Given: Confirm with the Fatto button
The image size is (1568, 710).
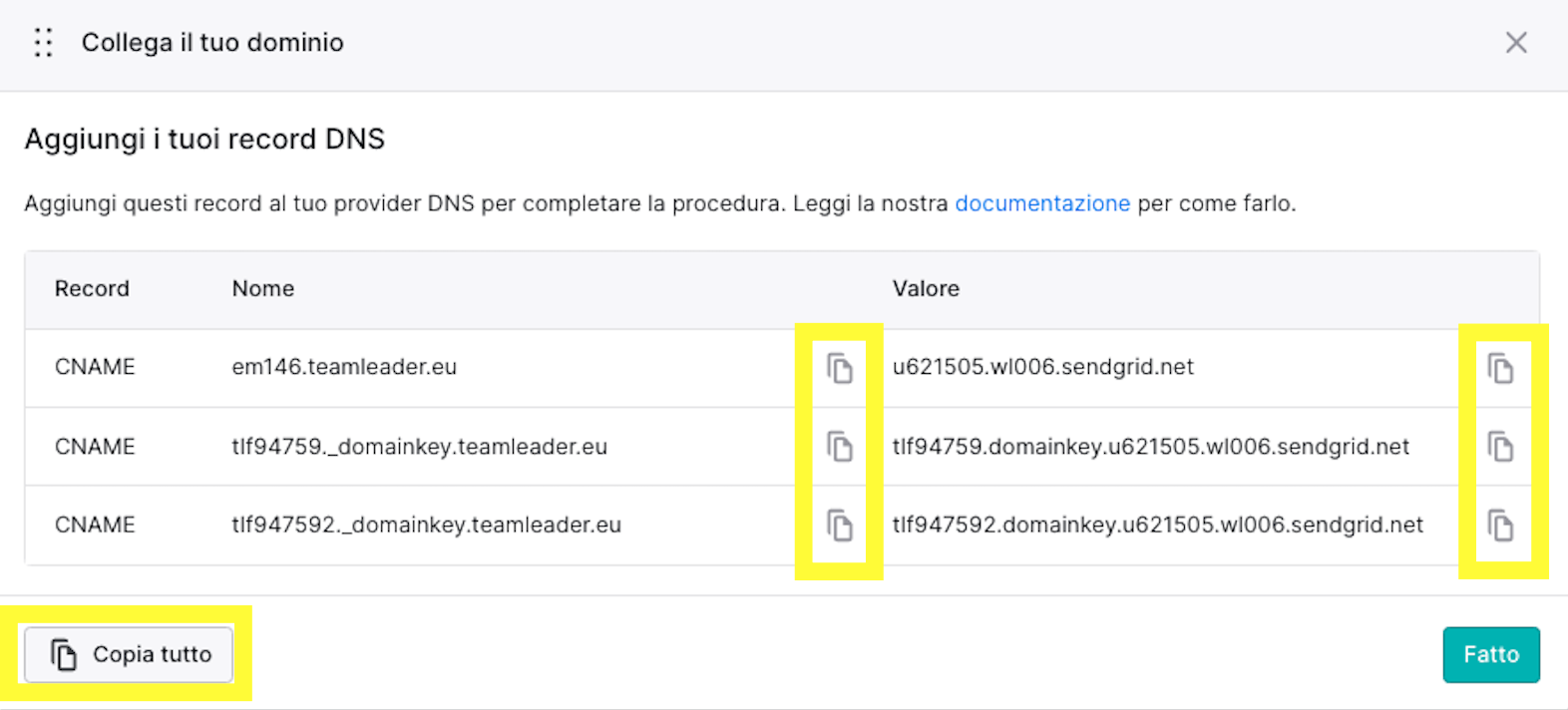Looking at the screenshot, I should [1491, 654].
